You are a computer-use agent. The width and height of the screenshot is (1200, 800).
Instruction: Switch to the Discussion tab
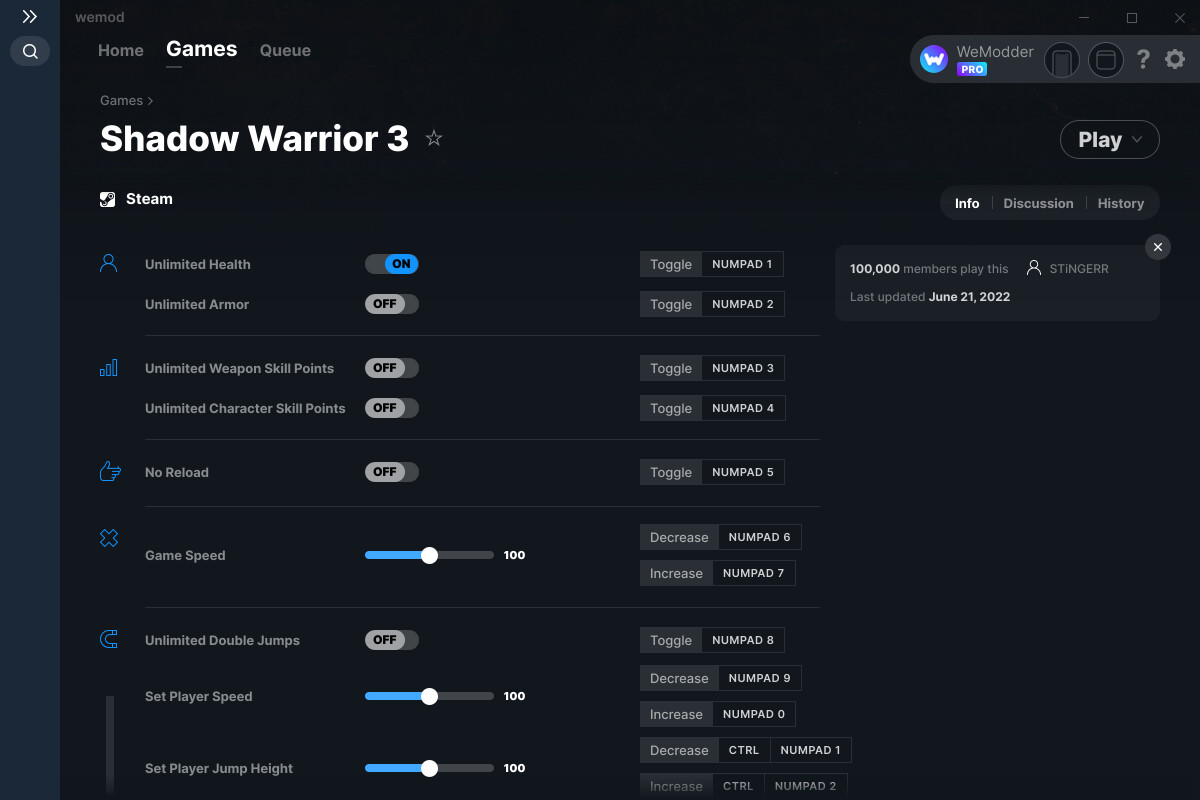pyautogui.click(x=1038, y=203)
